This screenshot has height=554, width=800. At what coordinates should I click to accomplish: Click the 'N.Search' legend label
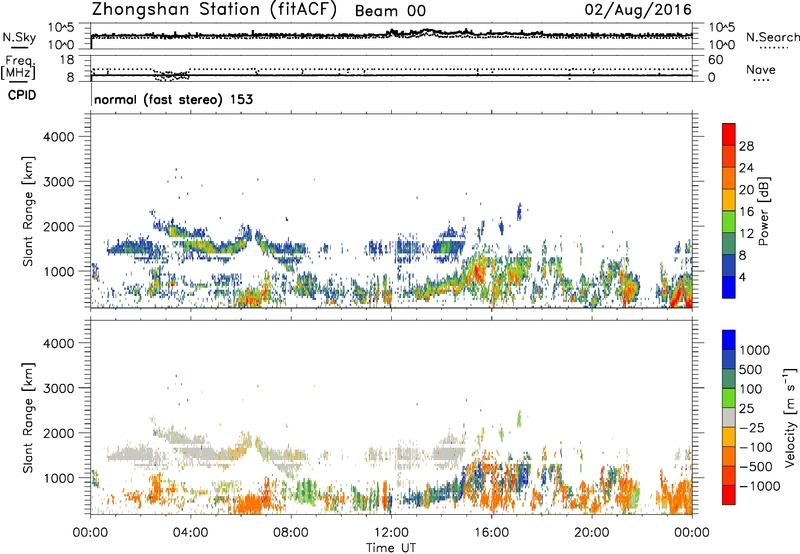(x=772, y=37)
